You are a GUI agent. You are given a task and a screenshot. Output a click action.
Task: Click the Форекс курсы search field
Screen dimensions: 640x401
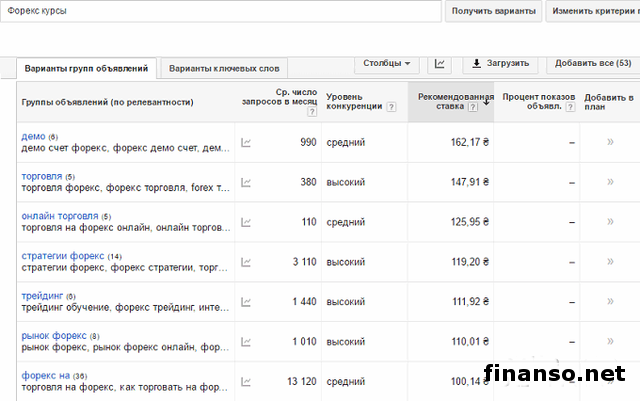(x=220, y=11)
